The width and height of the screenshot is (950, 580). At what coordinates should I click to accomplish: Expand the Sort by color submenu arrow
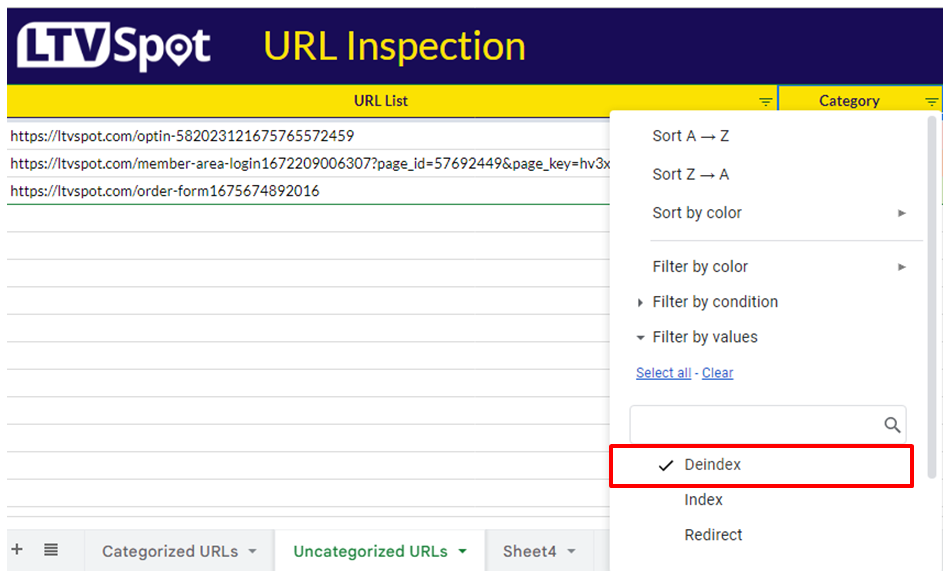[x=902, y=213]
